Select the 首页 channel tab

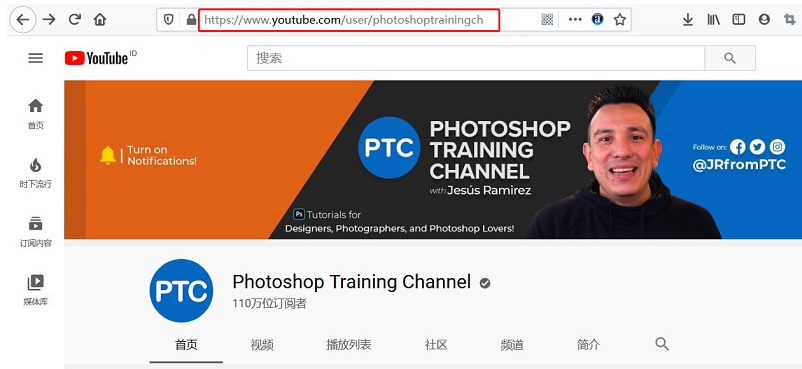point(186,344)
